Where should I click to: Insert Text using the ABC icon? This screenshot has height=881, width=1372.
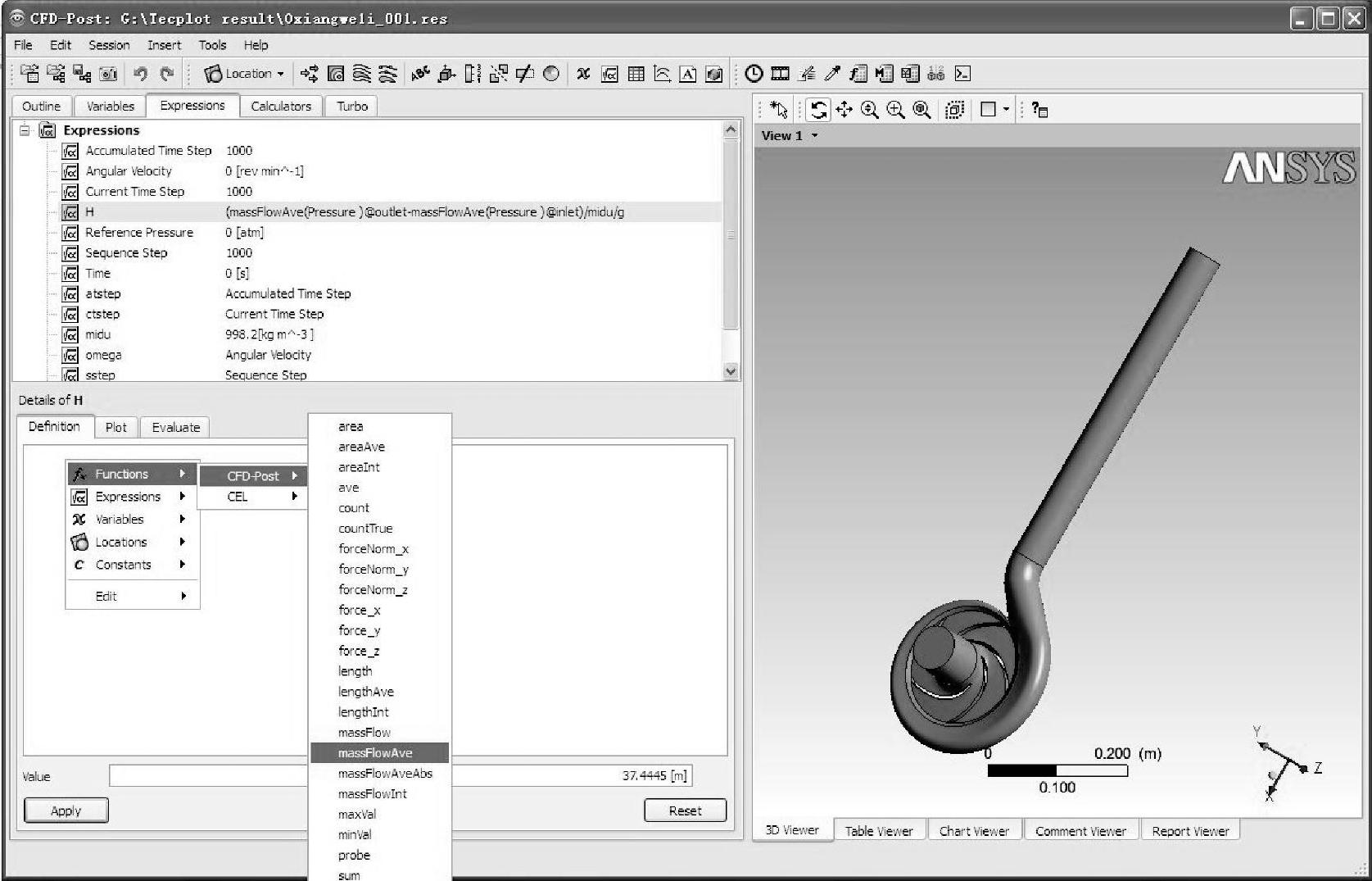[420, 74]
